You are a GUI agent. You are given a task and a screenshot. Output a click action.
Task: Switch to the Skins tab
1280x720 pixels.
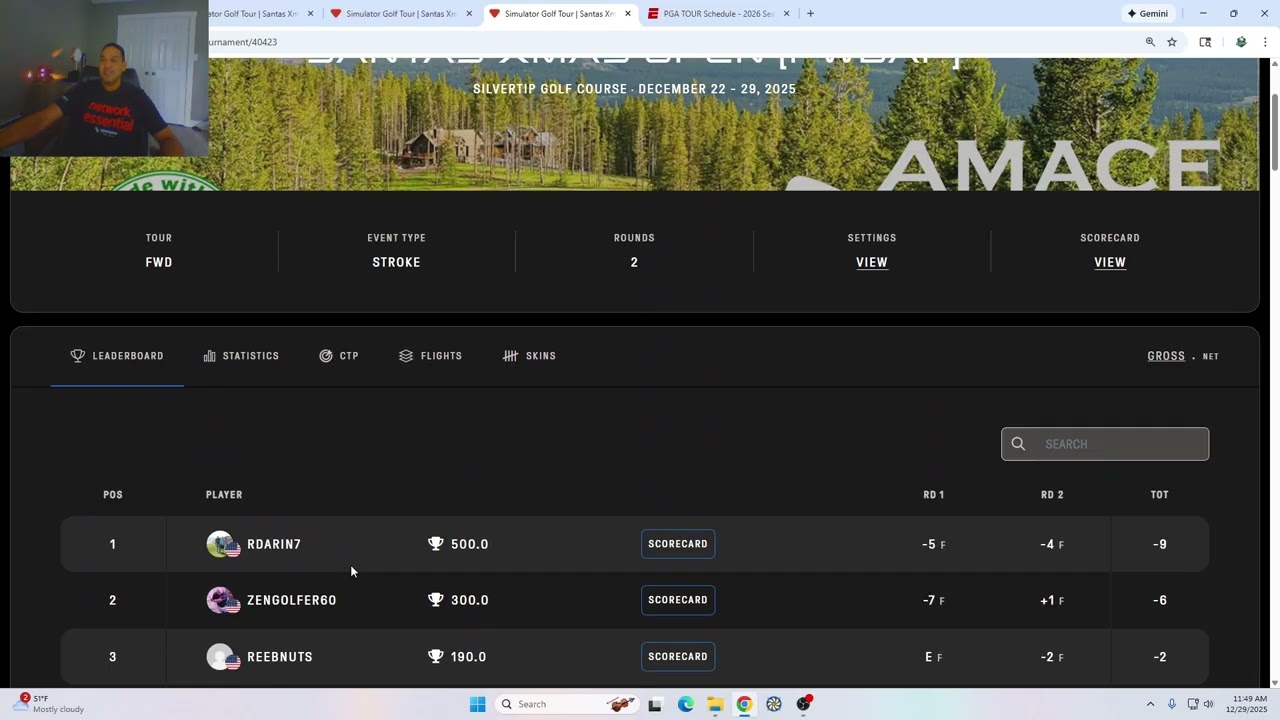point(529,356)
